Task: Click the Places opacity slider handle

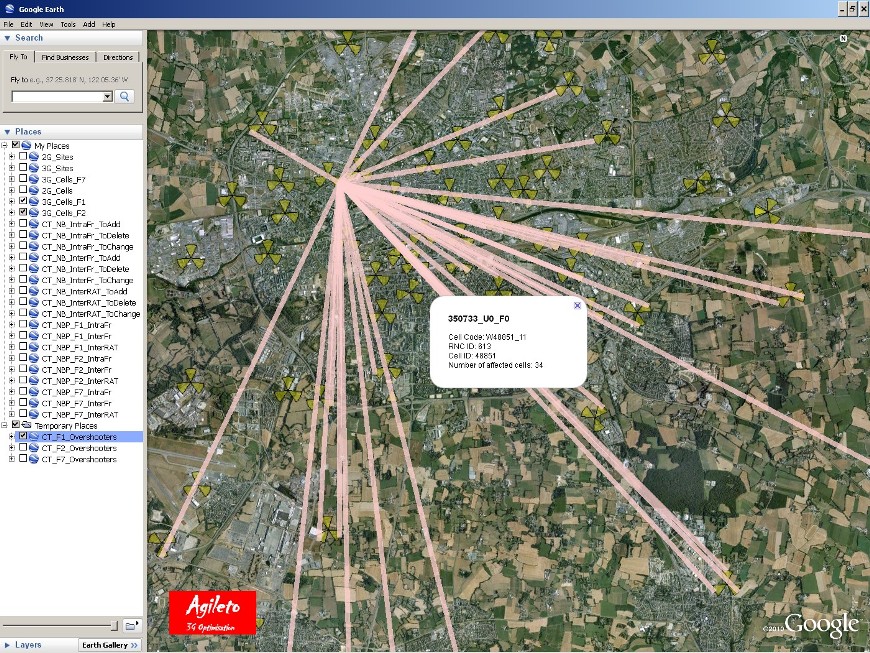Action: tap(113, 625)
